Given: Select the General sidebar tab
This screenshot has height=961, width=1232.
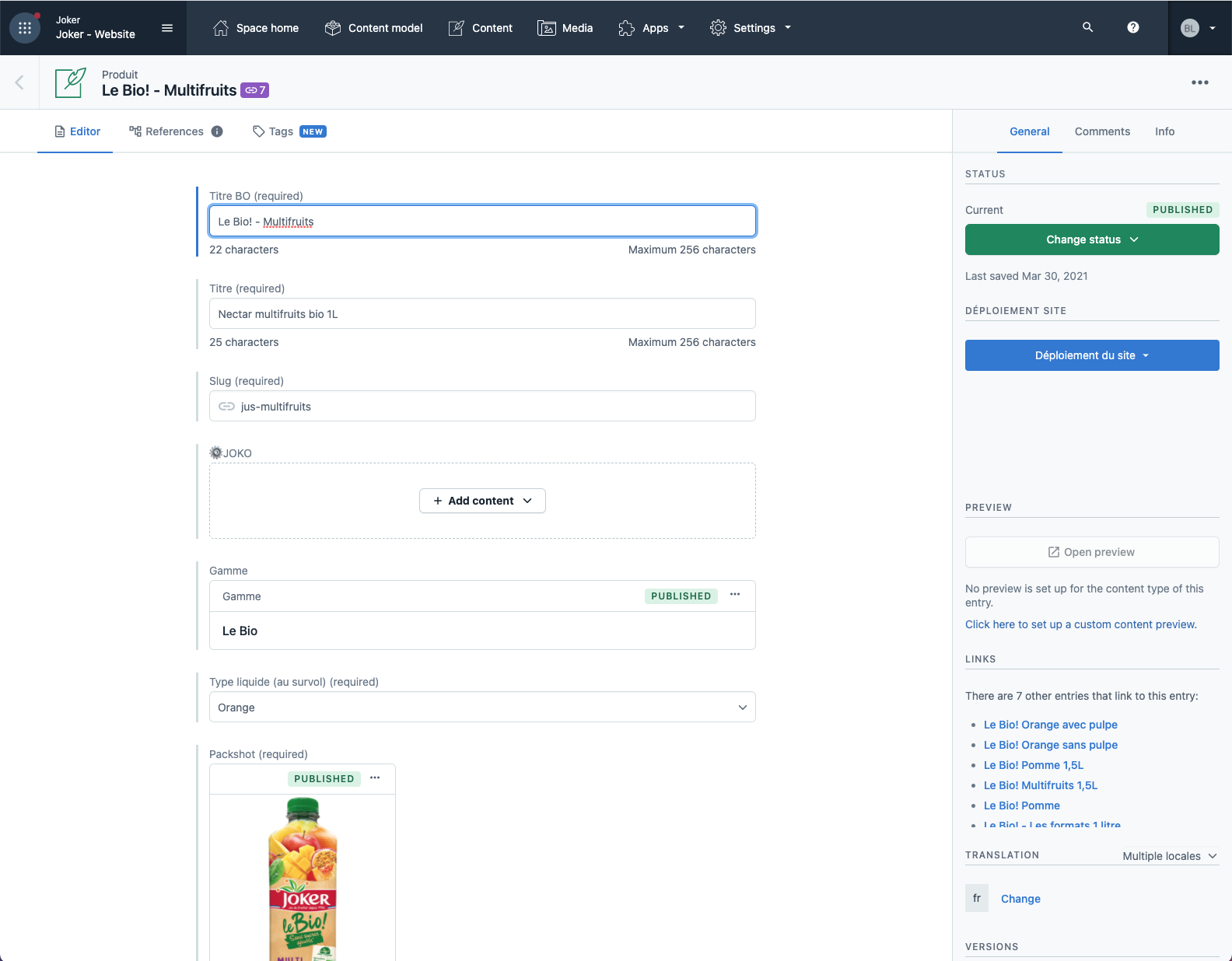Looking at the screenshot, I should pyautogui.click(x=1030, y=131).
